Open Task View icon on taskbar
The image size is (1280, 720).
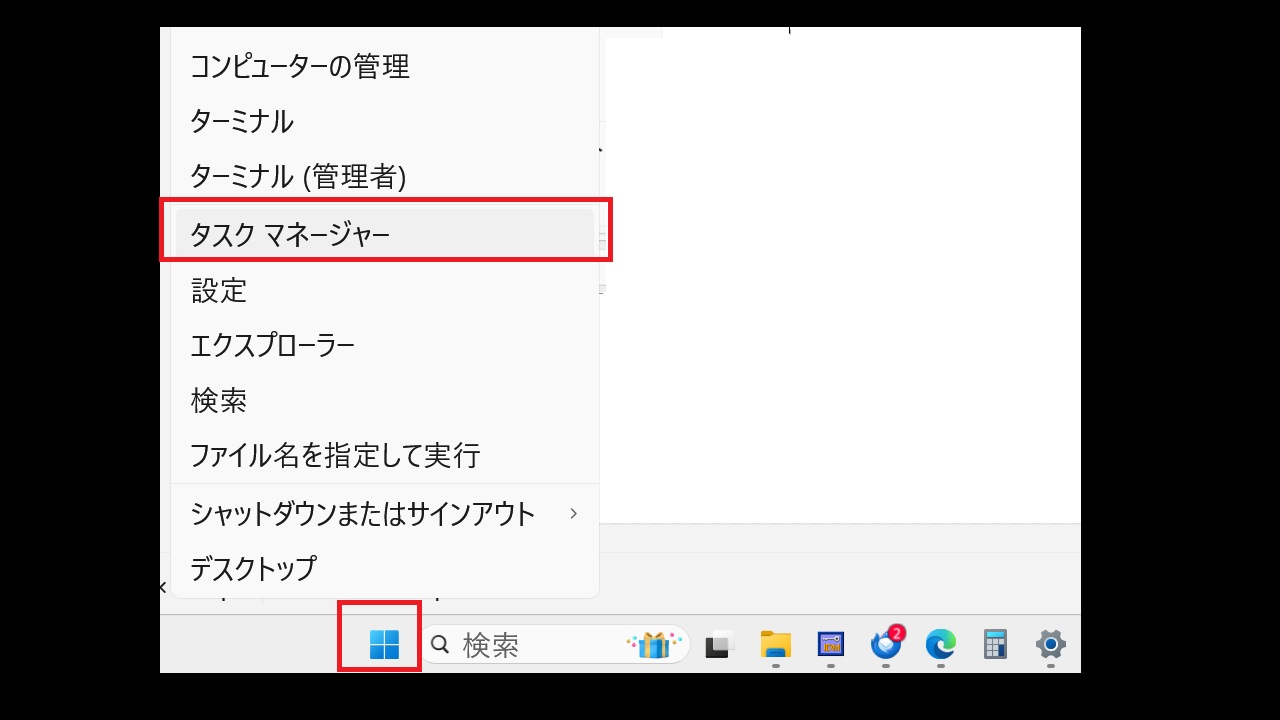tap(720, 645)
